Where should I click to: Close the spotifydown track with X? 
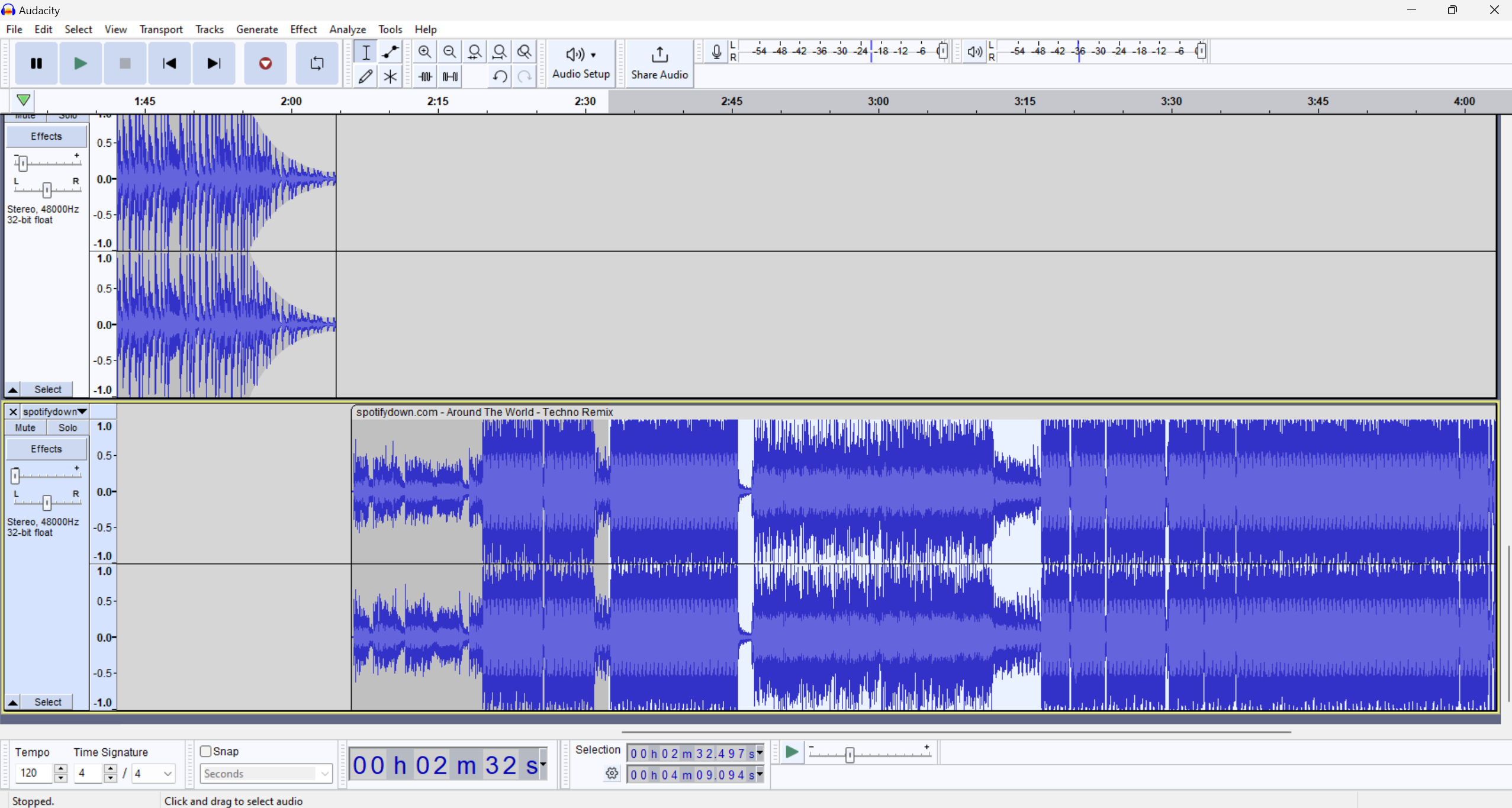pyautogui.click(x=13, y=411)
